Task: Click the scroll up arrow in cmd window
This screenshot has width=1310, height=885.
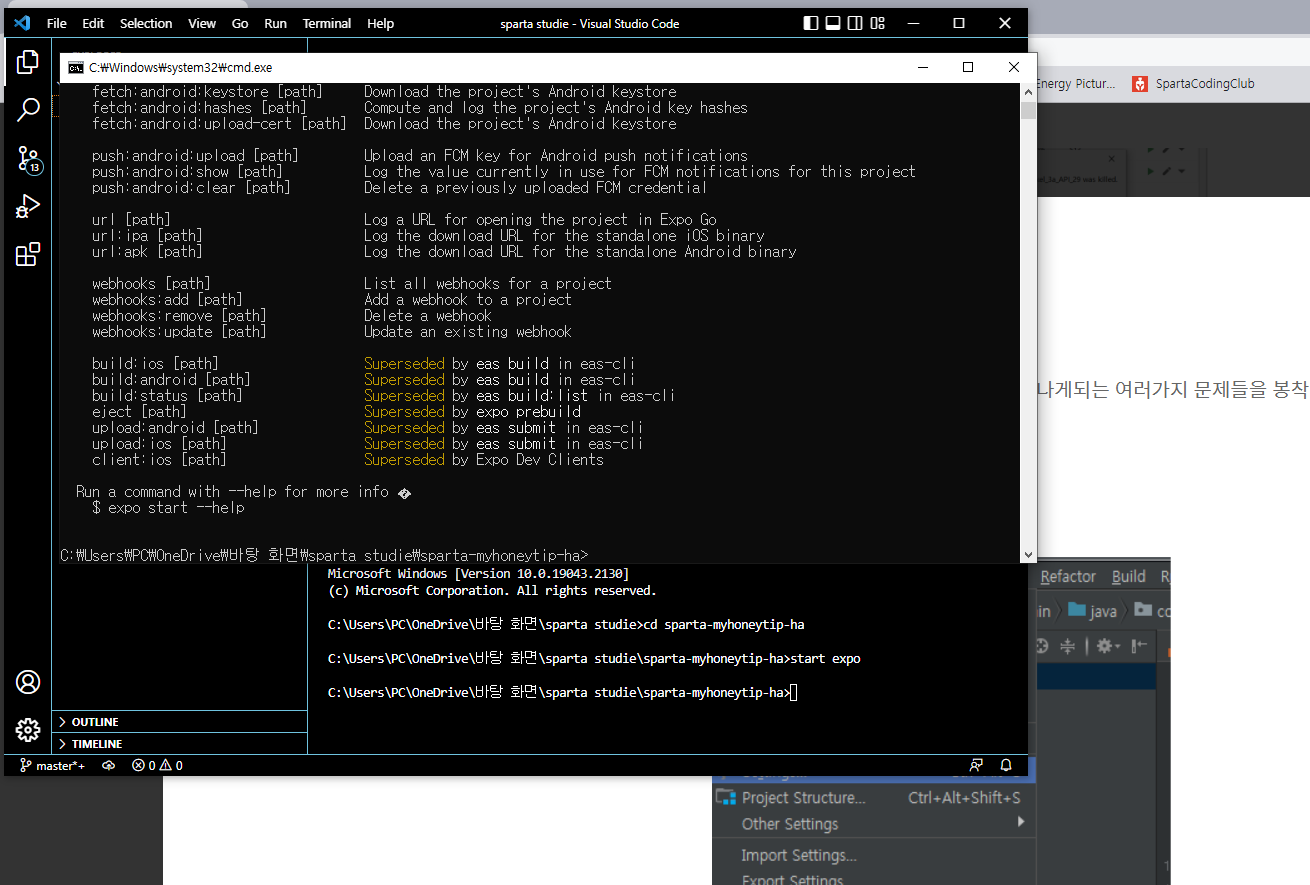Action: [x=1028, y=91]
